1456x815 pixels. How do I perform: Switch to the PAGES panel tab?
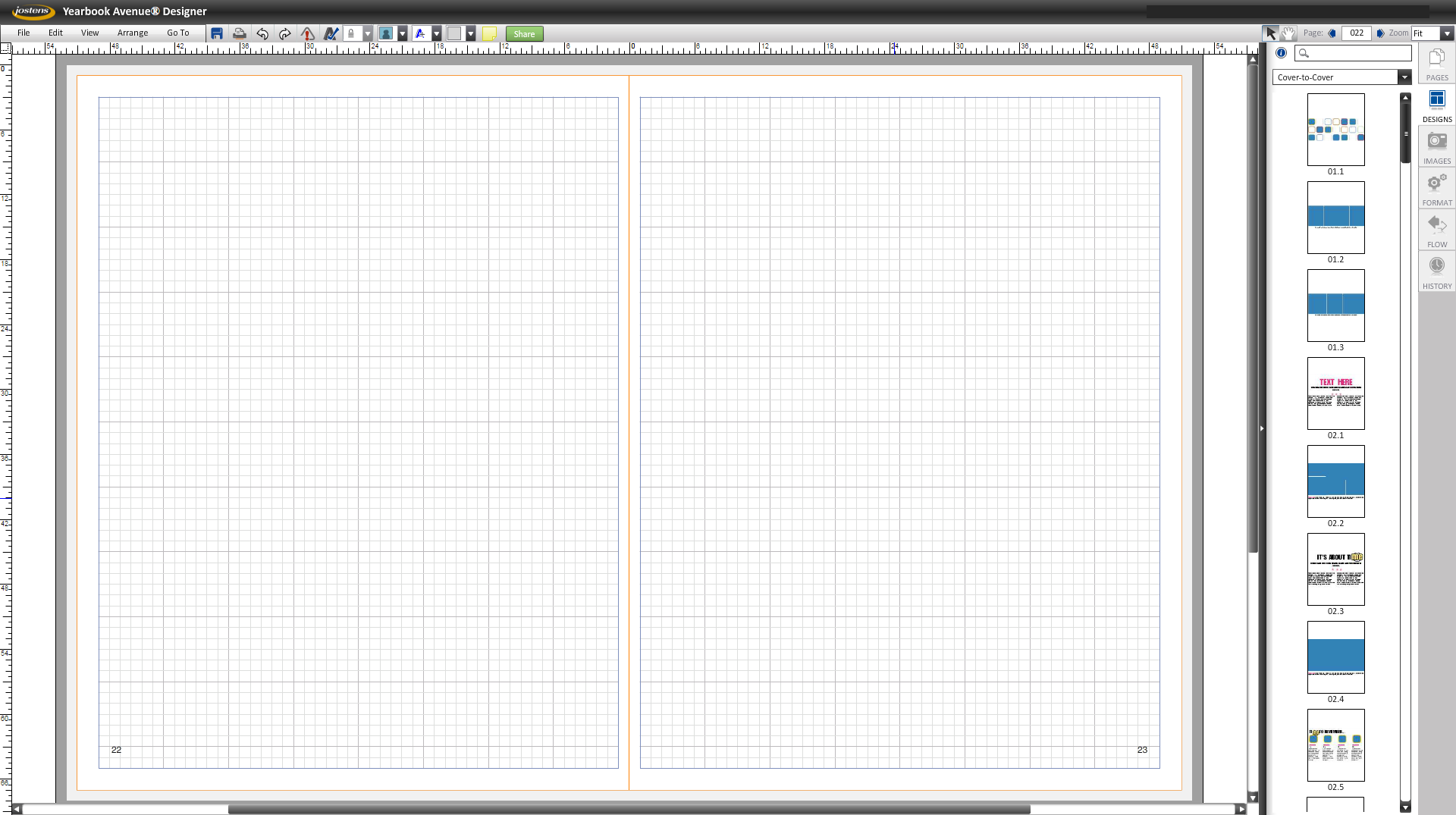click(x=1437, y=64)
